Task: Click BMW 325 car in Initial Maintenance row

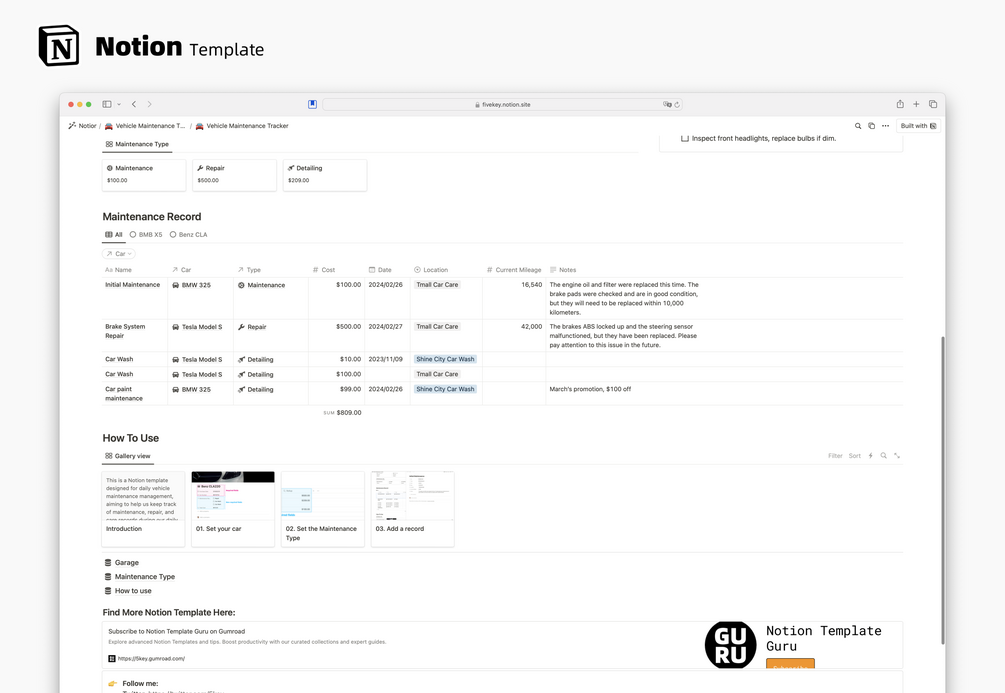Action: 191,285
